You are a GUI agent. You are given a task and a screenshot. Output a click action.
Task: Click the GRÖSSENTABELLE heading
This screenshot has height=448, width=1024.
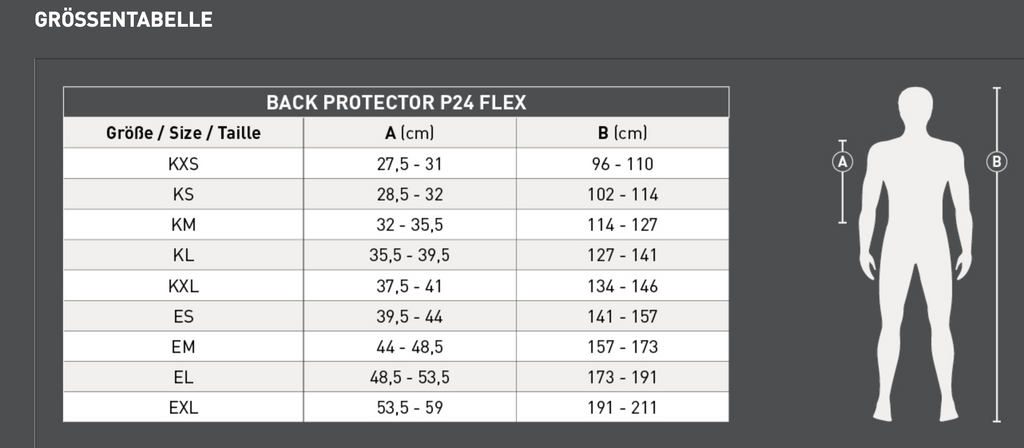tap(123, 20)
